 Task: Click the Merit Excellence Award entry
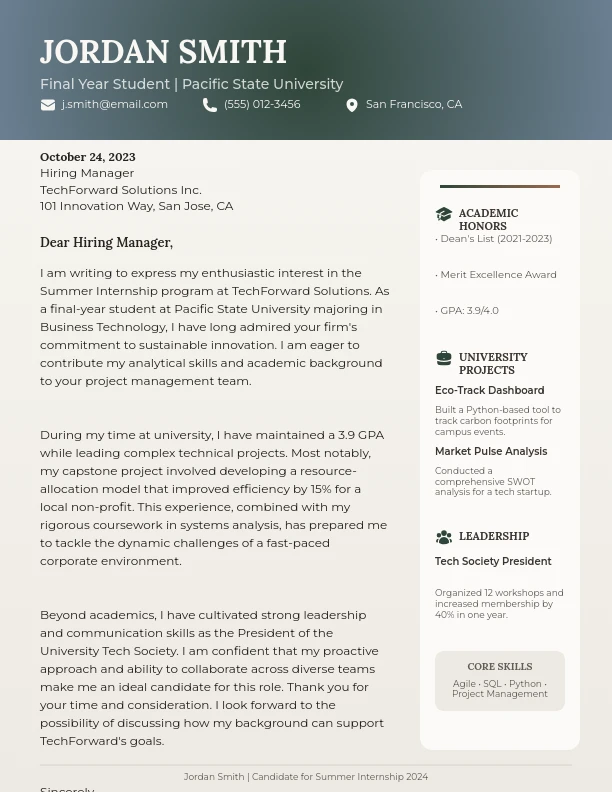point(498,274)
